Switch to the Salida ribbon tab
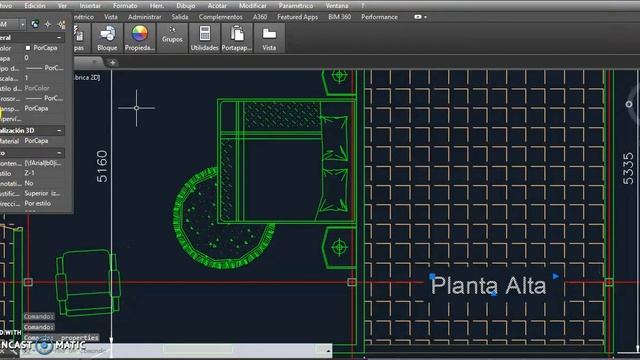The image size is (640, 360). tap(180, 17)
